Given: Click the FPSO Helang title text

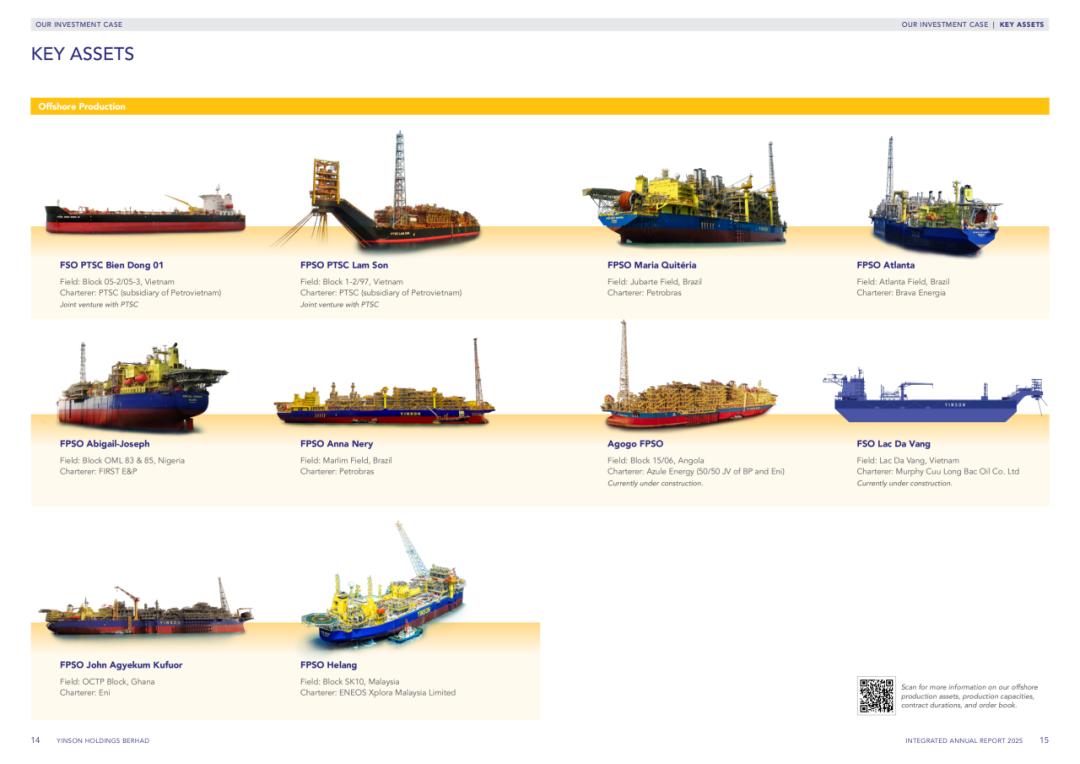Looking at the screenshot, I should 328,664.
